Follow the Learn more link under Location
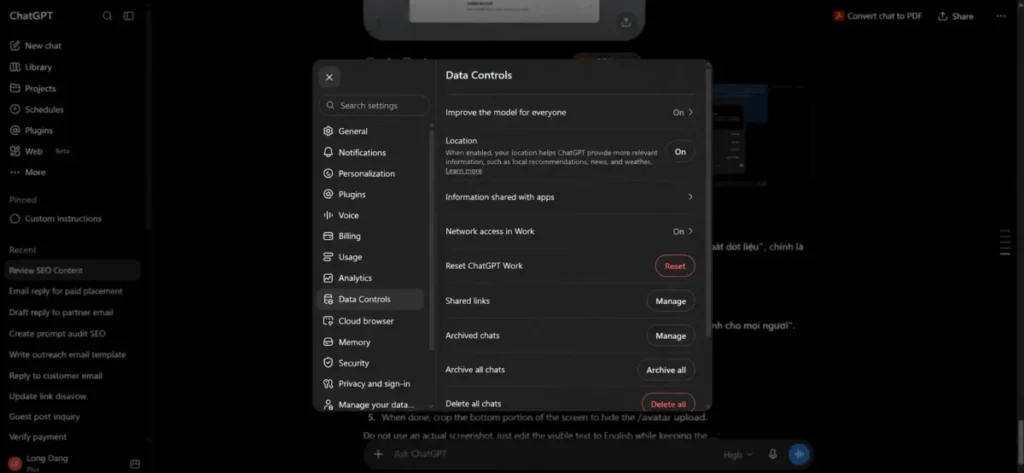The image size is (1024, 473). click(x=464, y=171)
